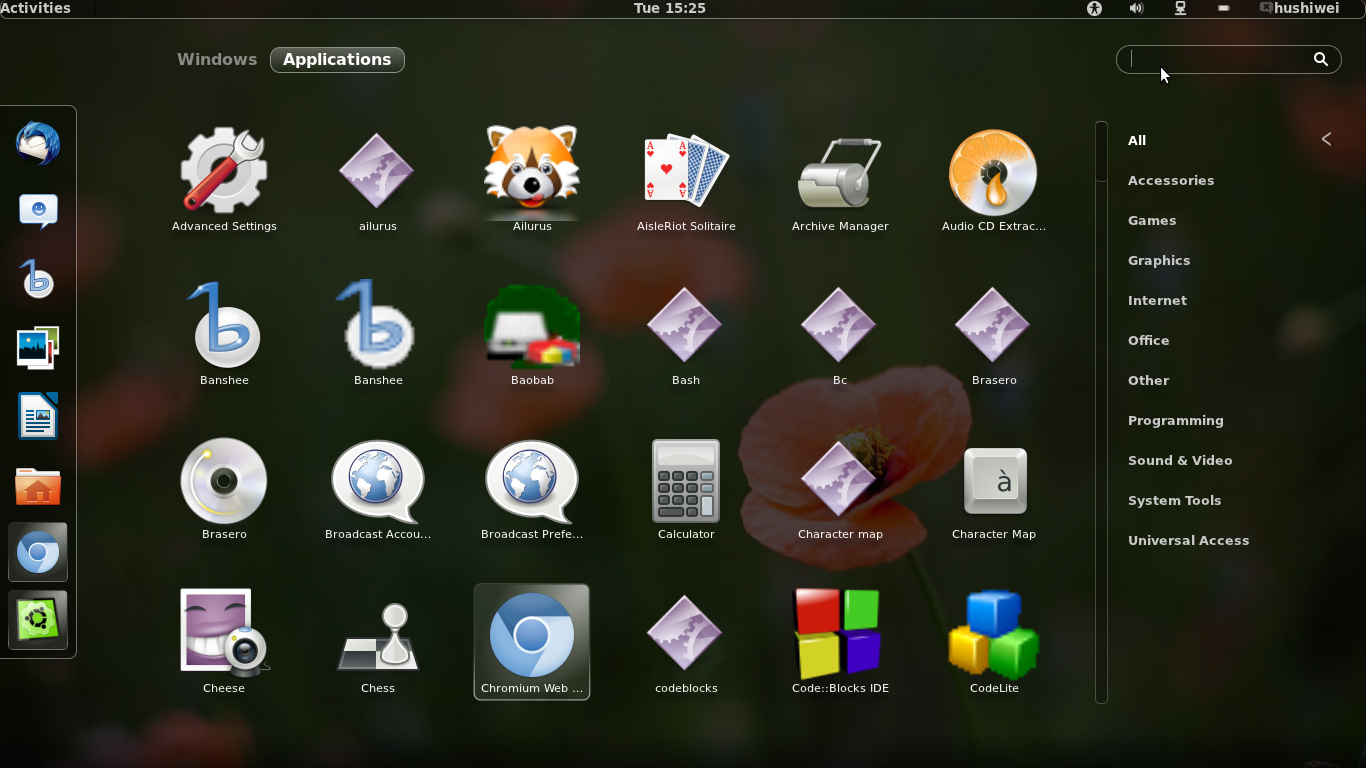The image size is (1366, 768).
Task: Open accessibility menu in top bar
Action: 1094,8
